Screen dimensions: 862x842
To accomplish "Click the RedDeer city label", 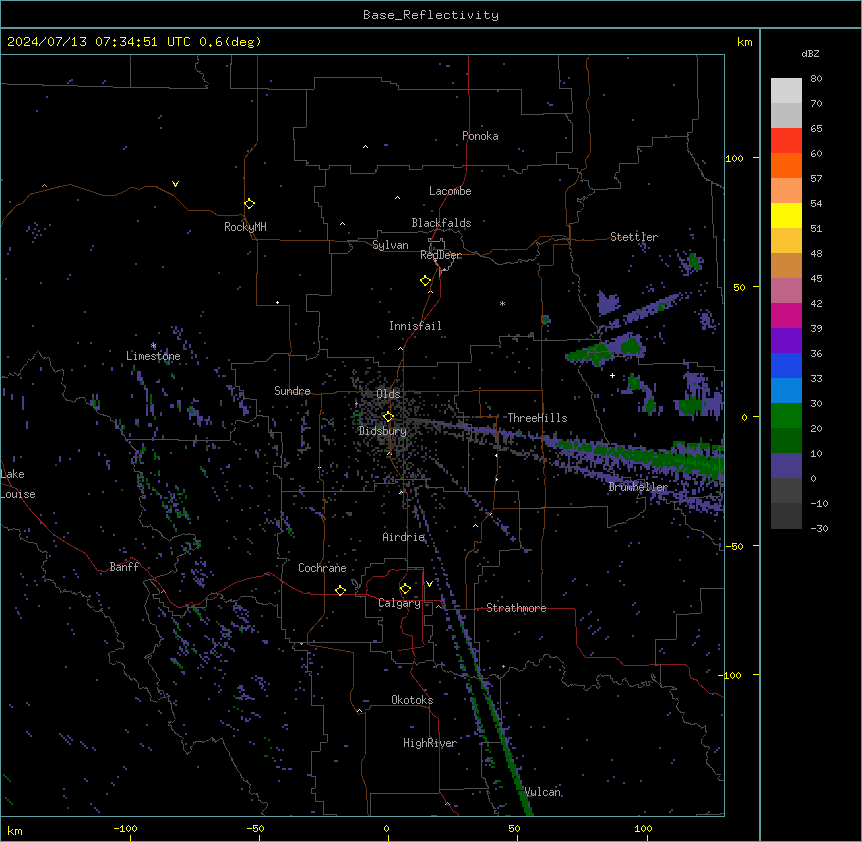I will pyautogui.click(x=441, y=255).
